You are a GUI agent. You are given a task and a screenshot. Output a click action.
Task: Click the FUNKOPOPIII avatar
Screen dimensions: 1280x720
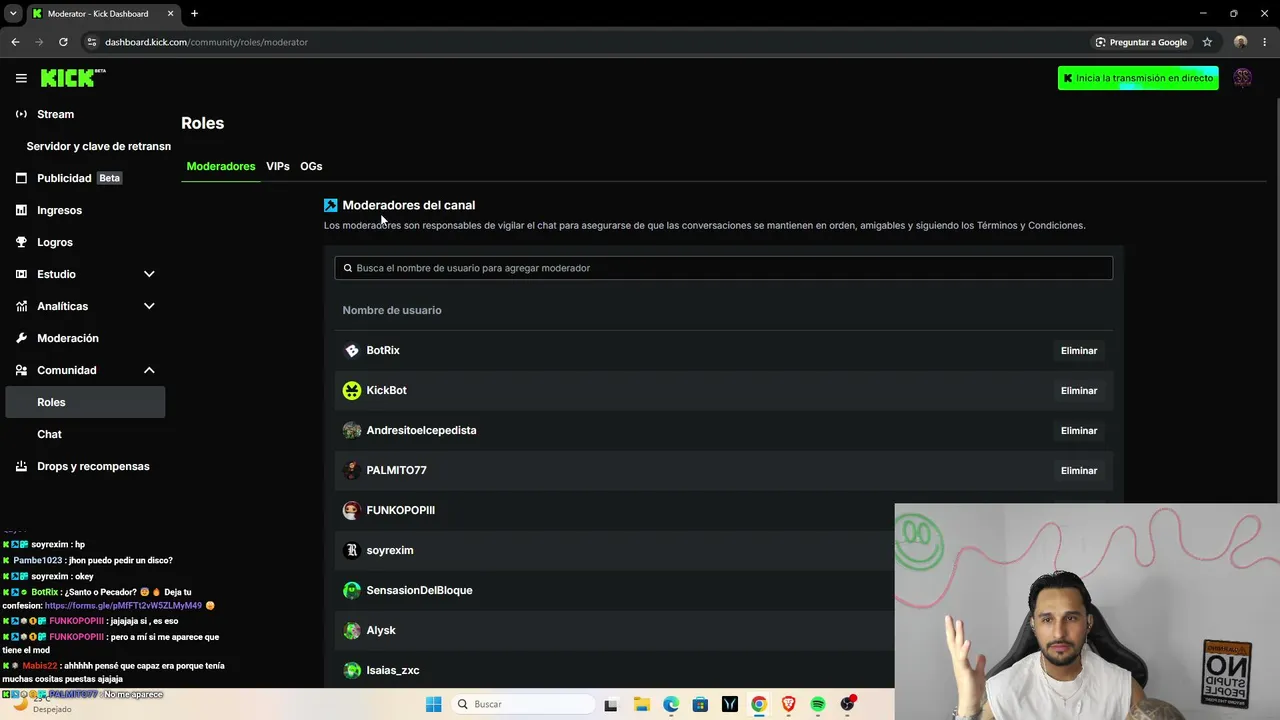(x=352, y=510)
